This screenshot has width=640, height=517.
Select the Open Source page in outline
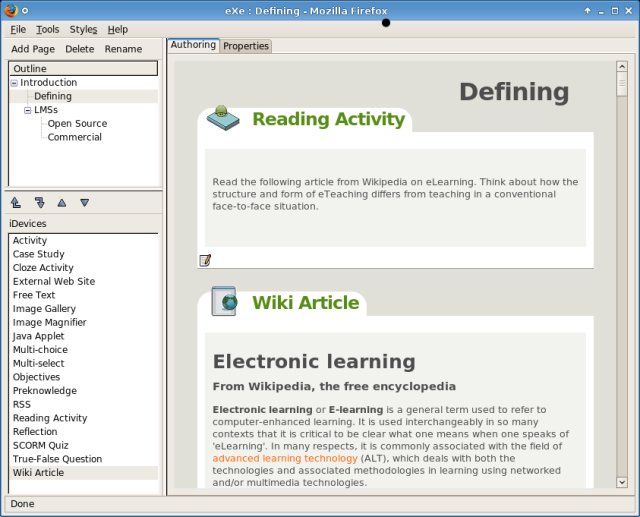tap(77, 124)
